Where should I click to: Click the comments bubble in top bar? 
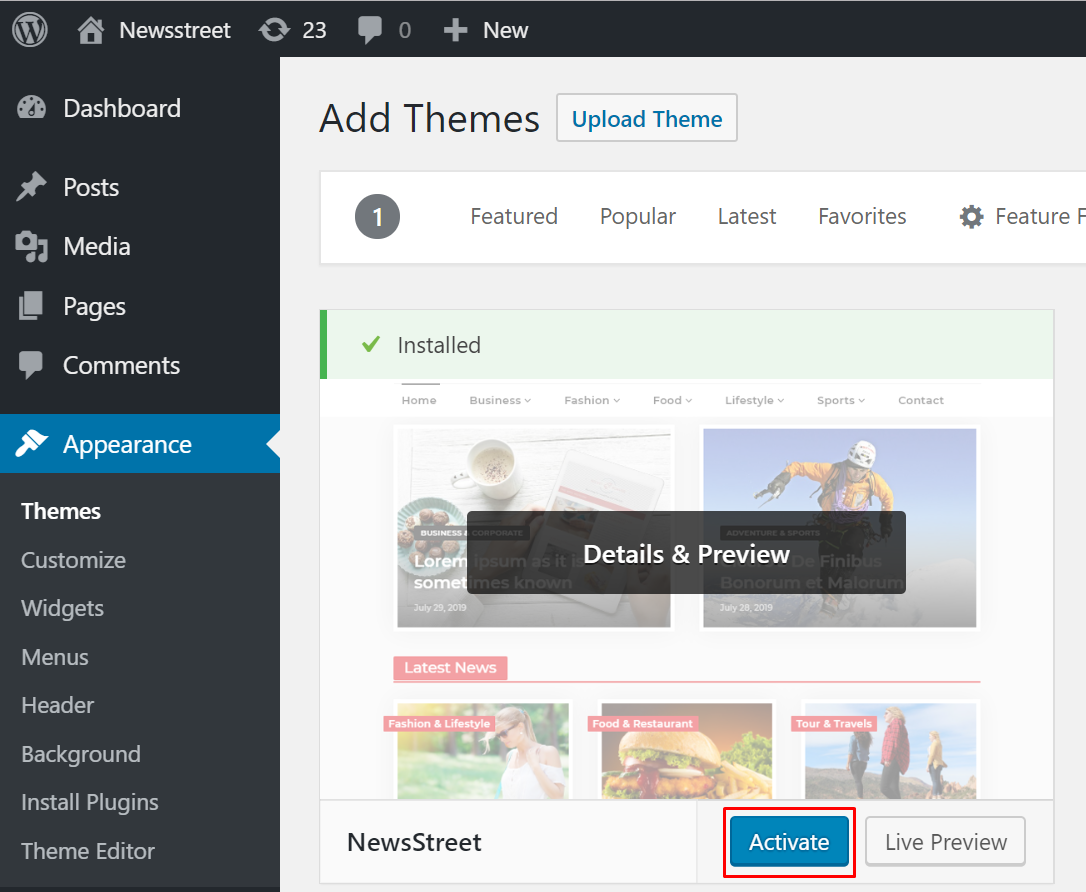(370, 30)
